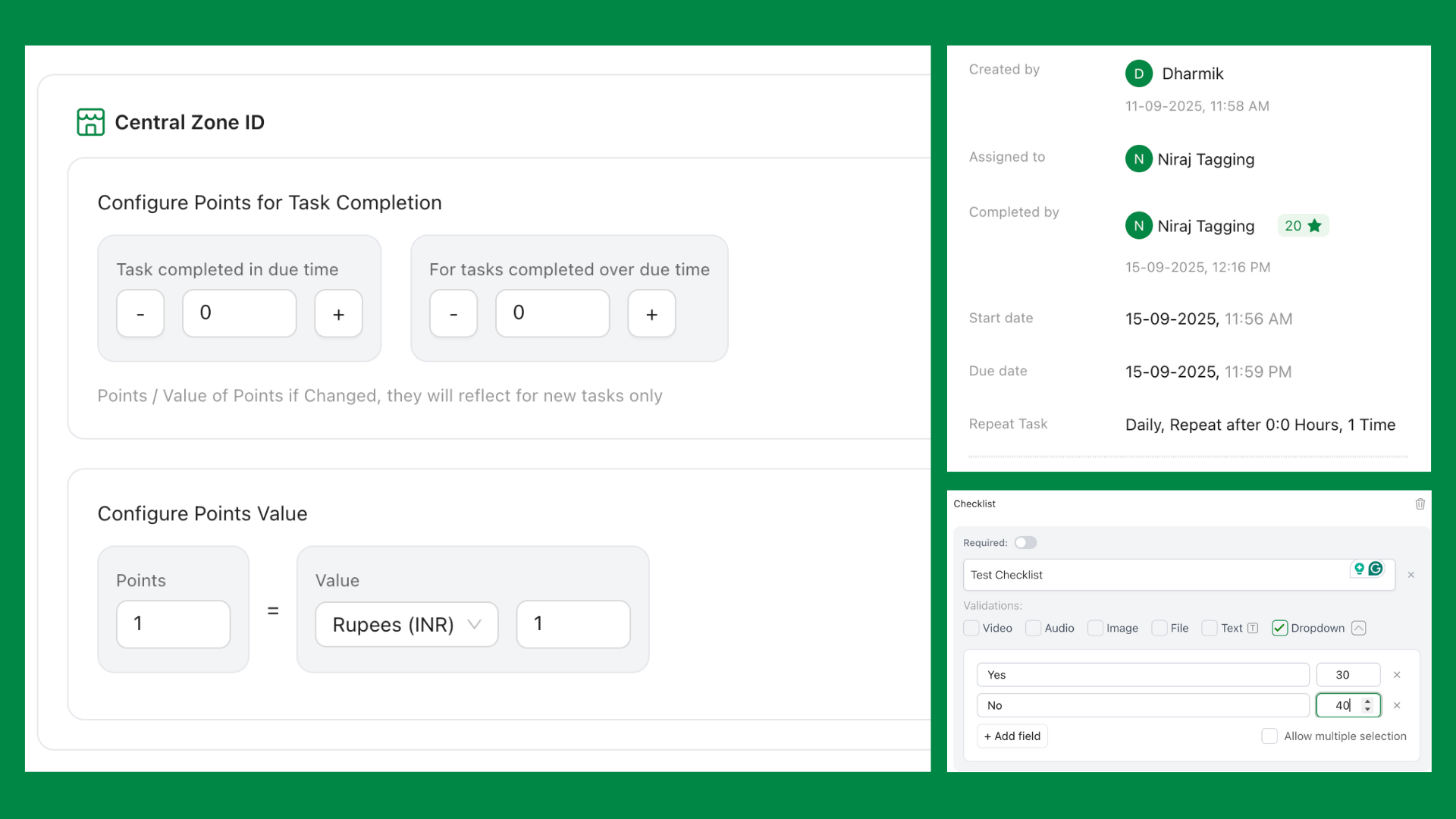Screen dimensions: 1456x819
Task: Delete the No dropdown option row
Action: point(1397,705)
